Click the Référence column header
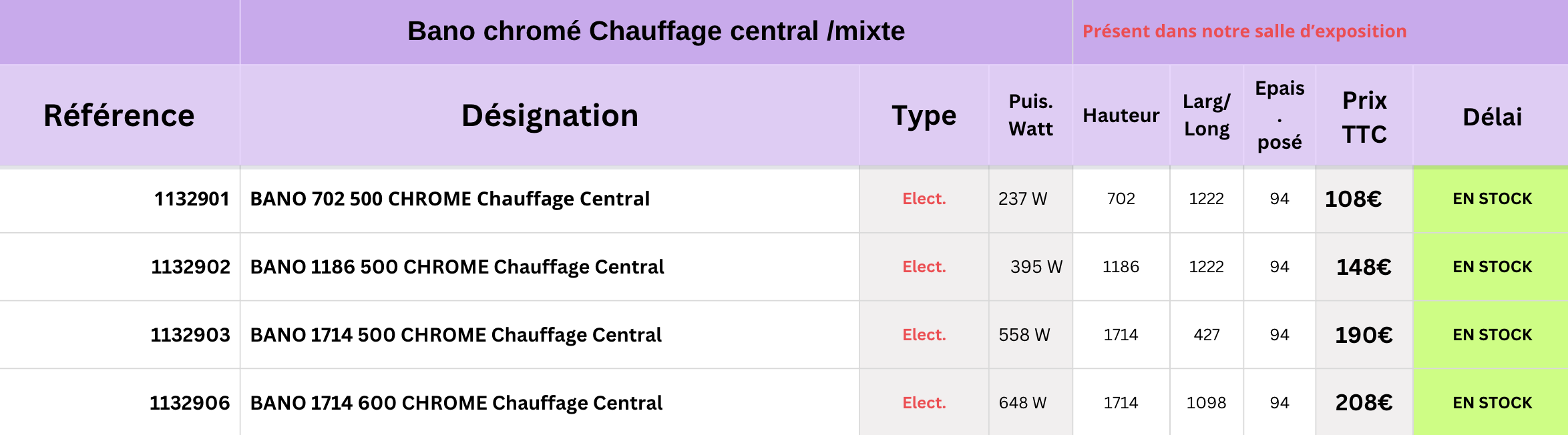Viewport: 1568px width, 435px height. click(119, 115)
